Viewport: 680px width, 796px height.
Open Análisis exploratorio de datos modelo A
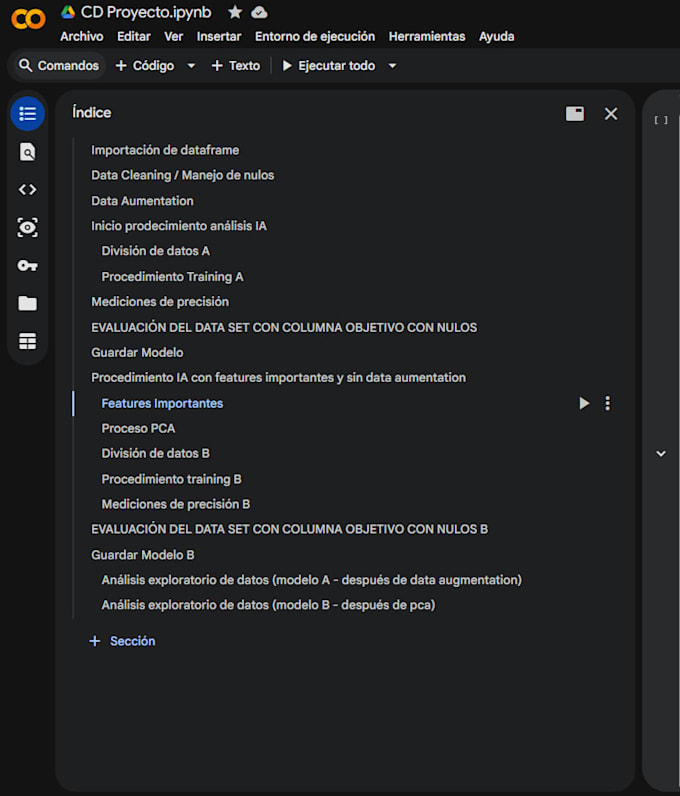[x=311, y=580]
